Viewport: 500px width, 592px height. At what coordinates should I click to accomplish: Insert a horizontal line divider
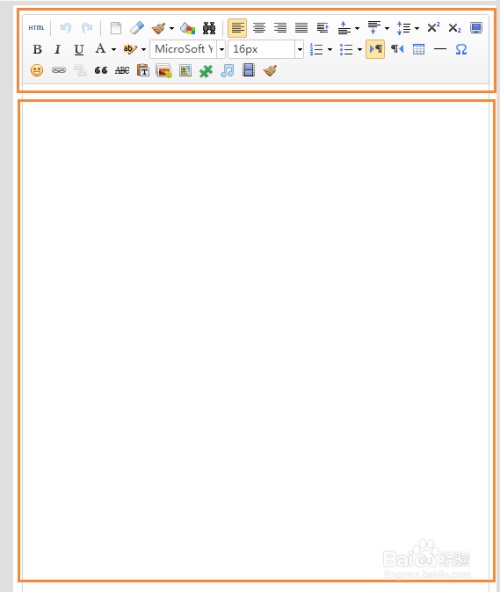point(440,49)
